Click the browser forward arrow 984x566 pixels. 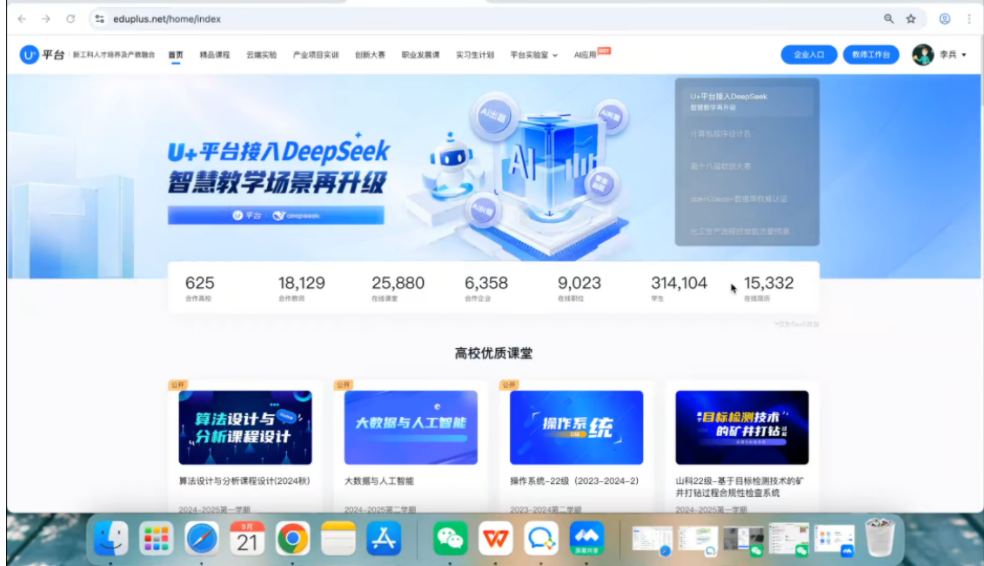click(x=46, y=19)
